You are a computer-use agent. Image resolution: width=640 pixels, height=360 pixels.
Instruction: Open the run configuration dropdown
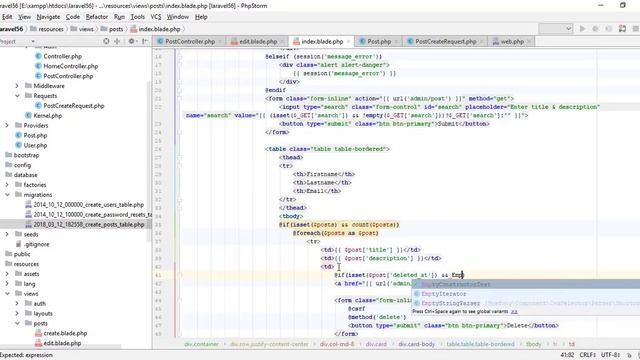coord(556,29)
